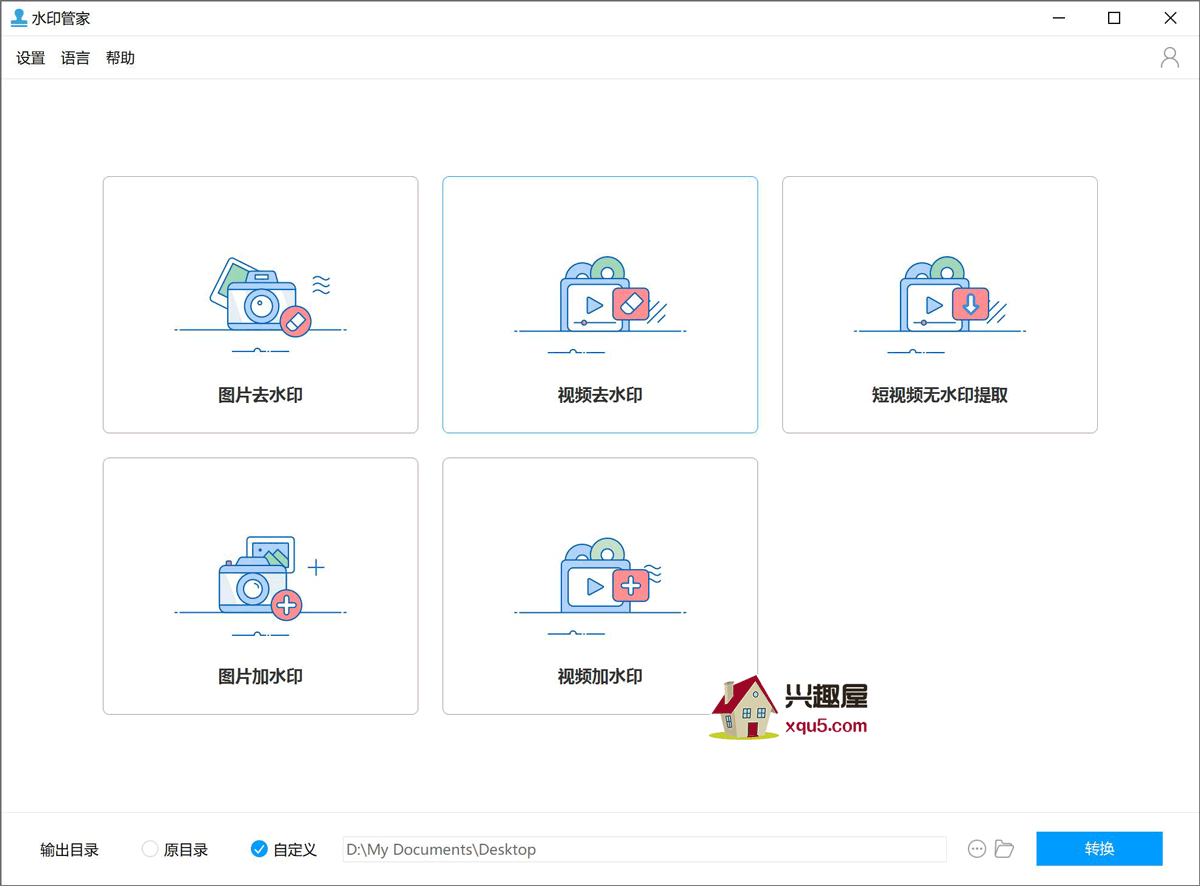Open the 帮助 menu

[x=120, y=58]
